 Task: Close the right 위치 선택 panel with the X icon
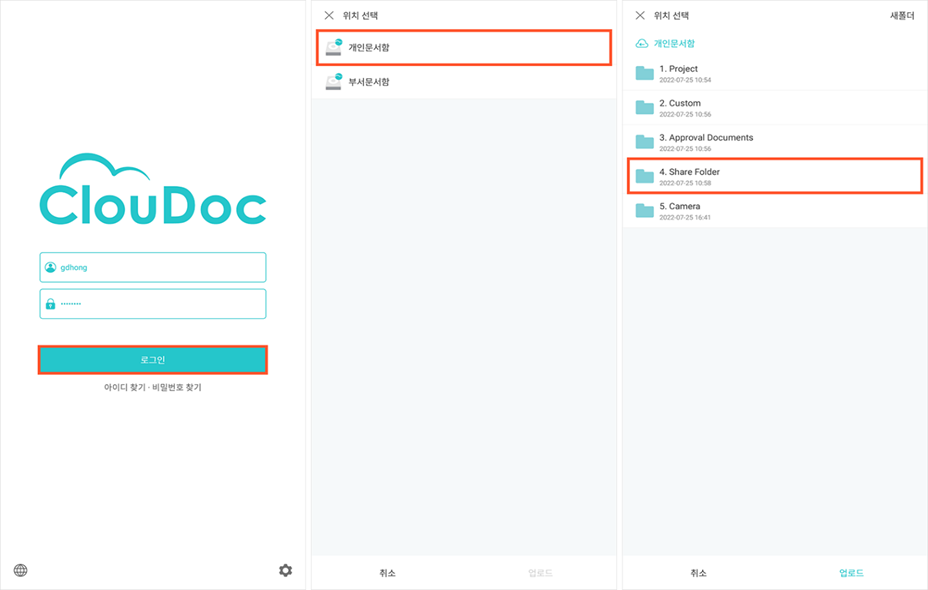coord(640,15)
